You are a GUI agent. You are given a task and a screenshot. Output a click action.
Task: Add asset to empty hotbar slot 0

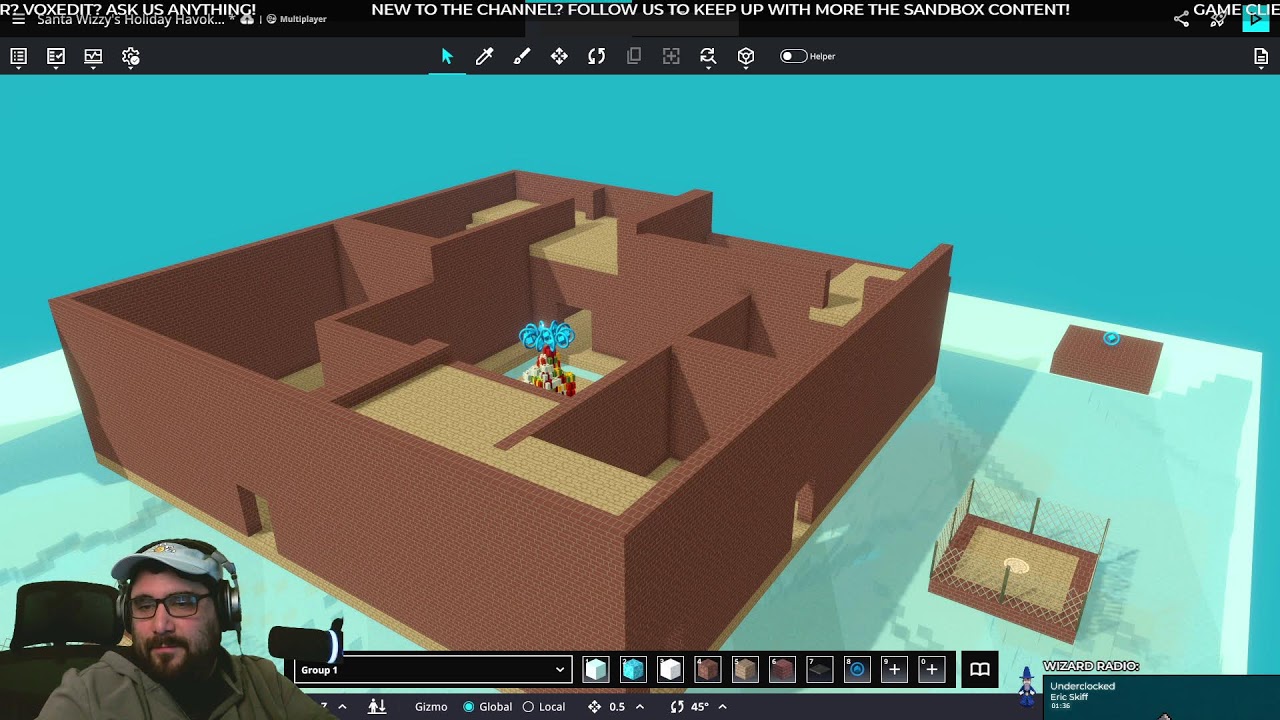[931, 670]
